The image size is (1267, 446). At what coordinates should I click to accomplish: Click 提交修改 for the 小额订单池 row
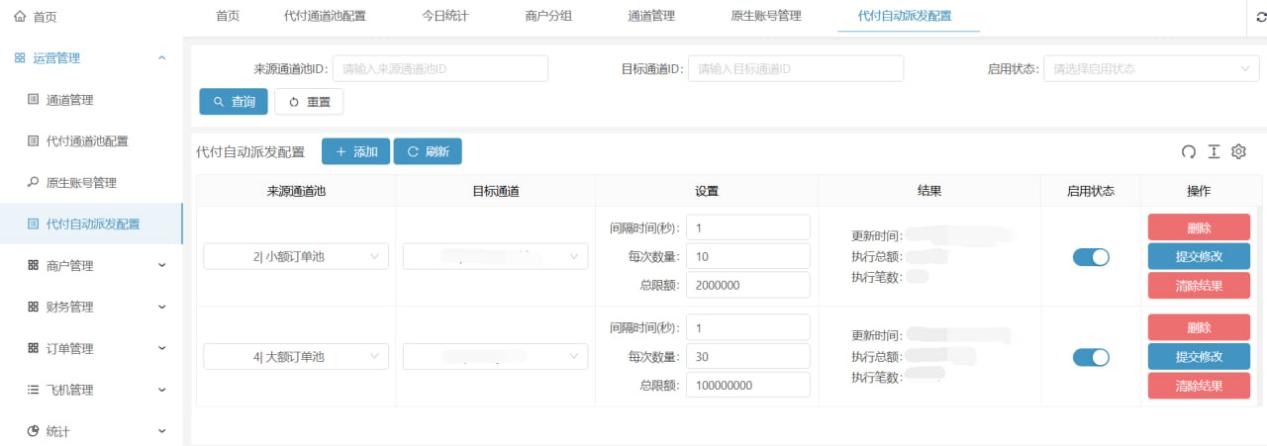1199,256
